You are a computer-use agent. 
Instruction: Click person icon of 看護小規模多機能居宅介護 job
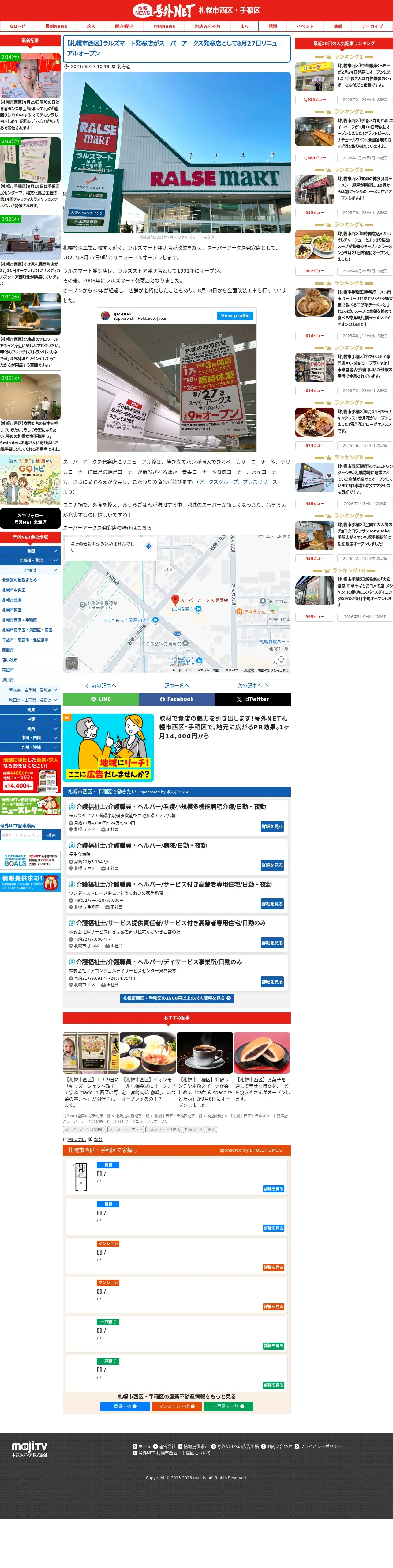[72, 807]
